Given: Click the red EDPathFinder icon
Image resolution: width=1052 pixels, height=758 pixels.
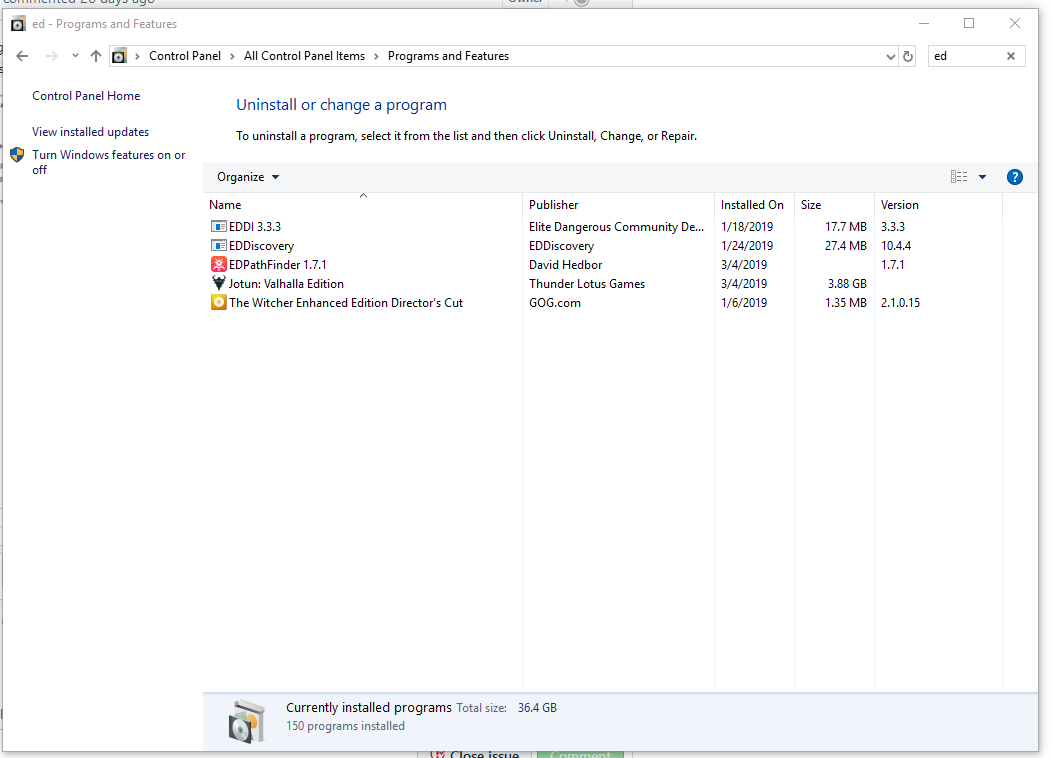Looking at the screenshot, I should [218, 264].
